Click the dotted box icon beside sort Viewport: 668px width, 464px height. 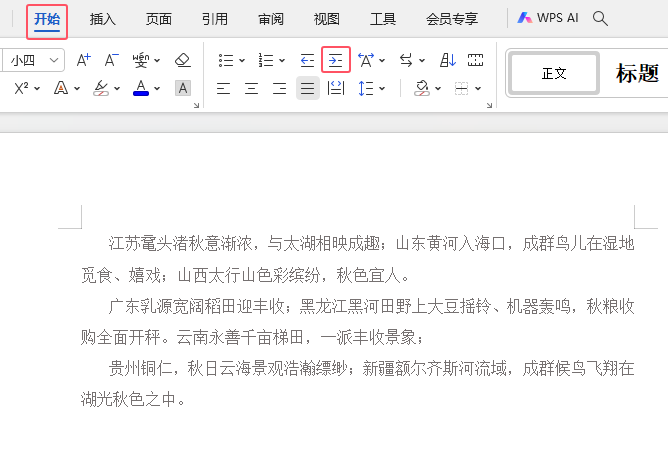click(475, 60)
